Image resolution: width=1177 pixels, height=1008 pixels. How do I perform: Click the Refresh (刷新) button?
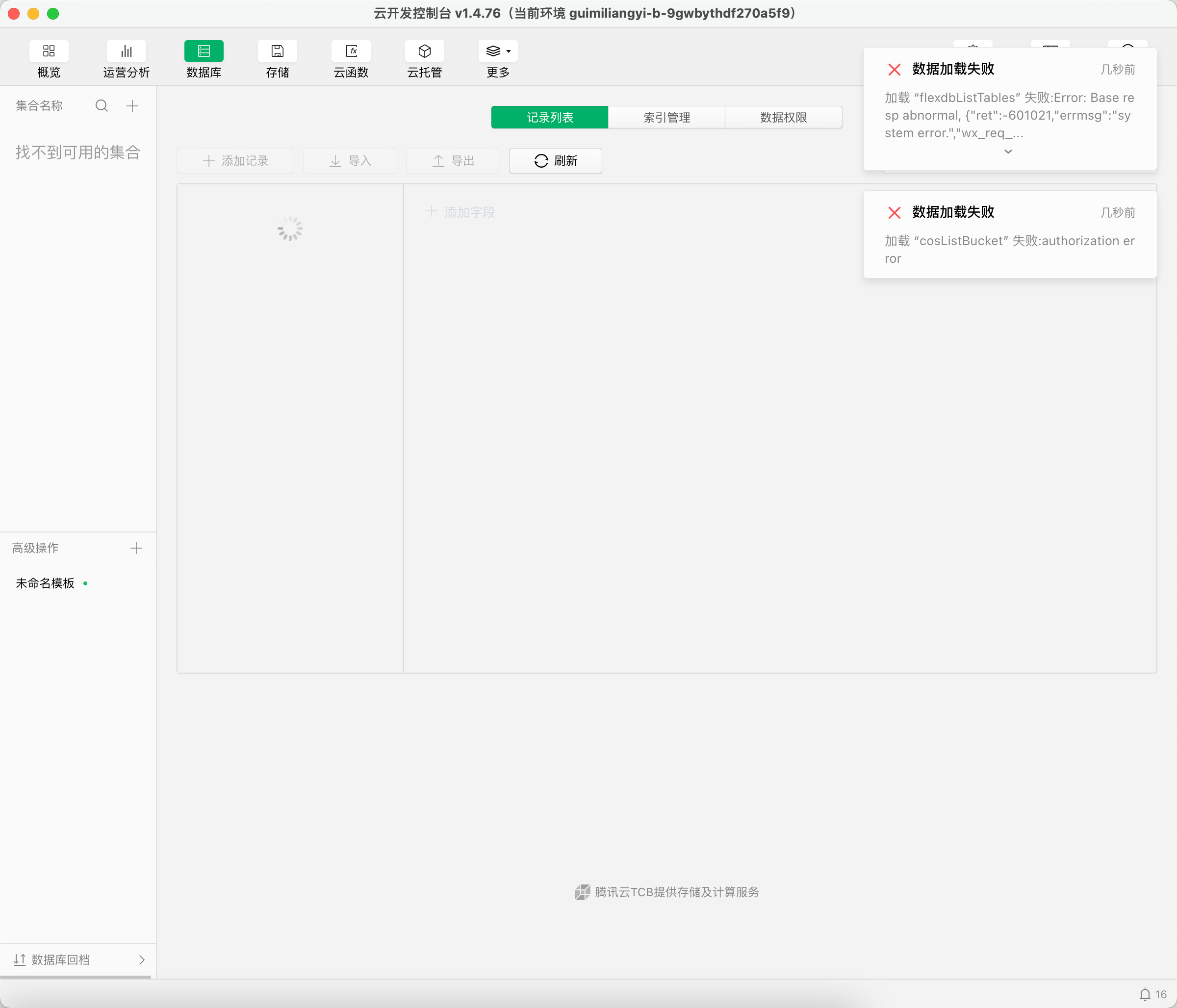coord(555,161)
